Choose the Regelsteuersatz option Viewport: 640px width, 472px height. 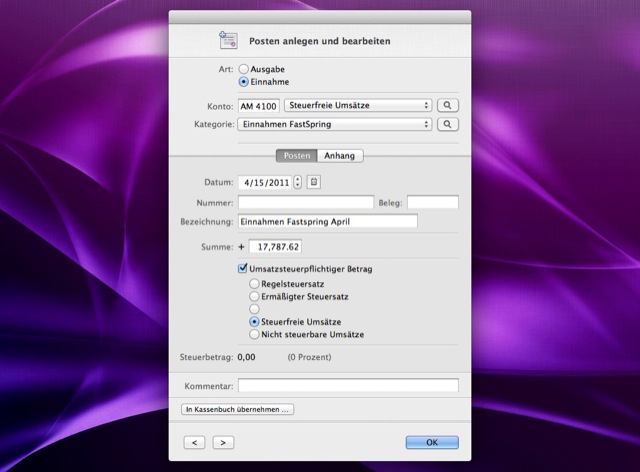[x=255, y=284]
